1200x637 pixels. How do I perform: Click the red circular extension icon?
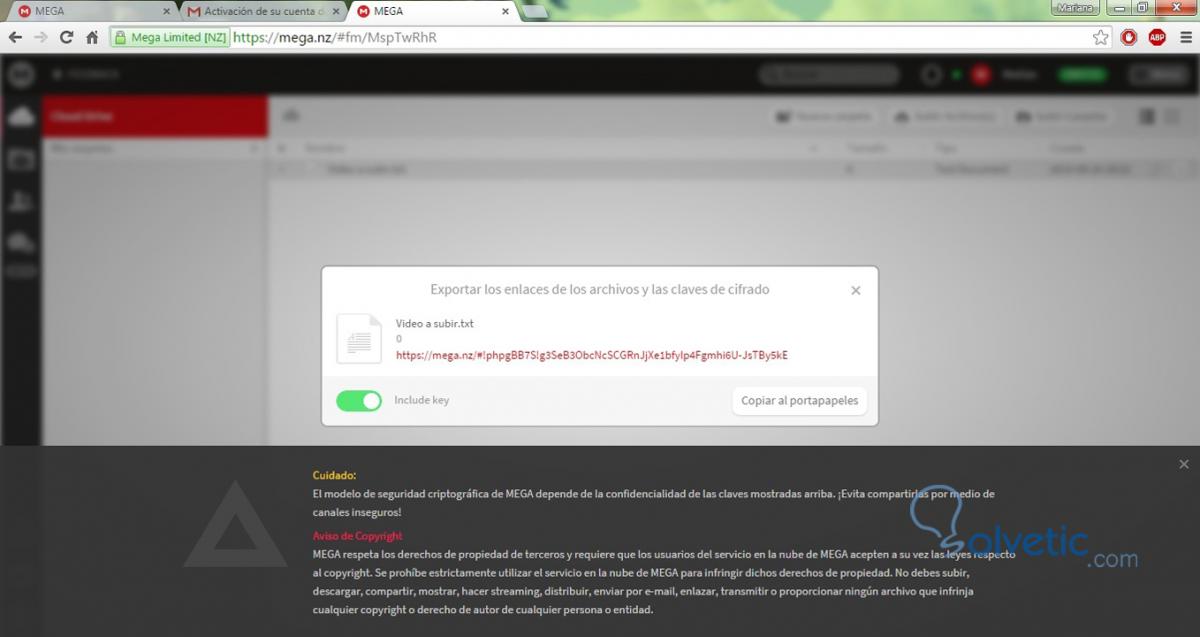tap(1129, 38)
